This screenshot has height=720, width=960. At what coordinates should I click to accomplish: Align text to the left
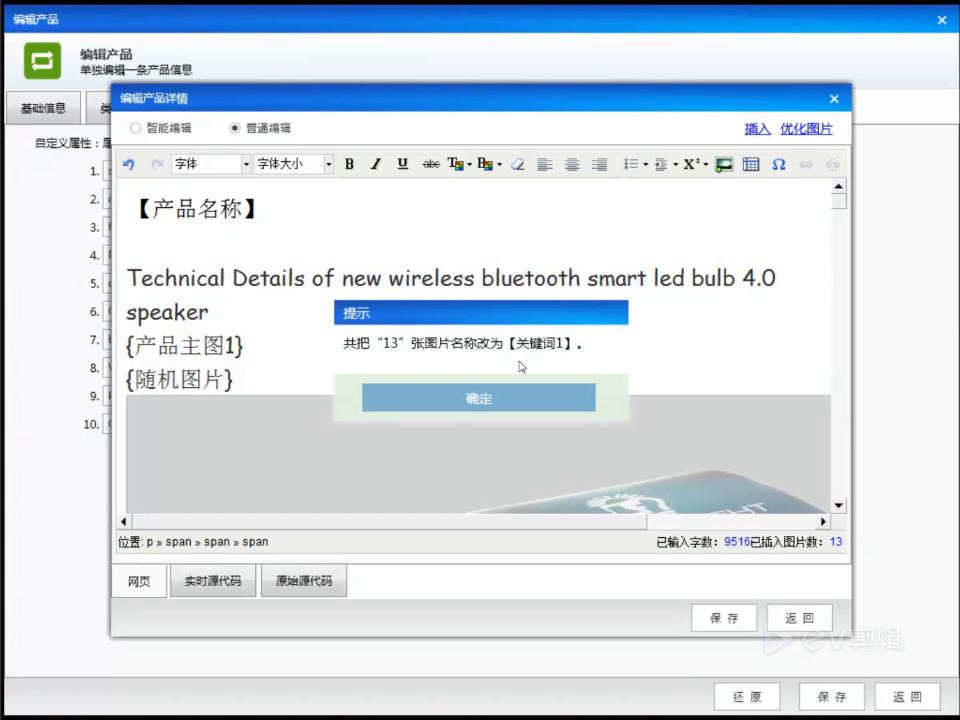click(x=544, y=164)
